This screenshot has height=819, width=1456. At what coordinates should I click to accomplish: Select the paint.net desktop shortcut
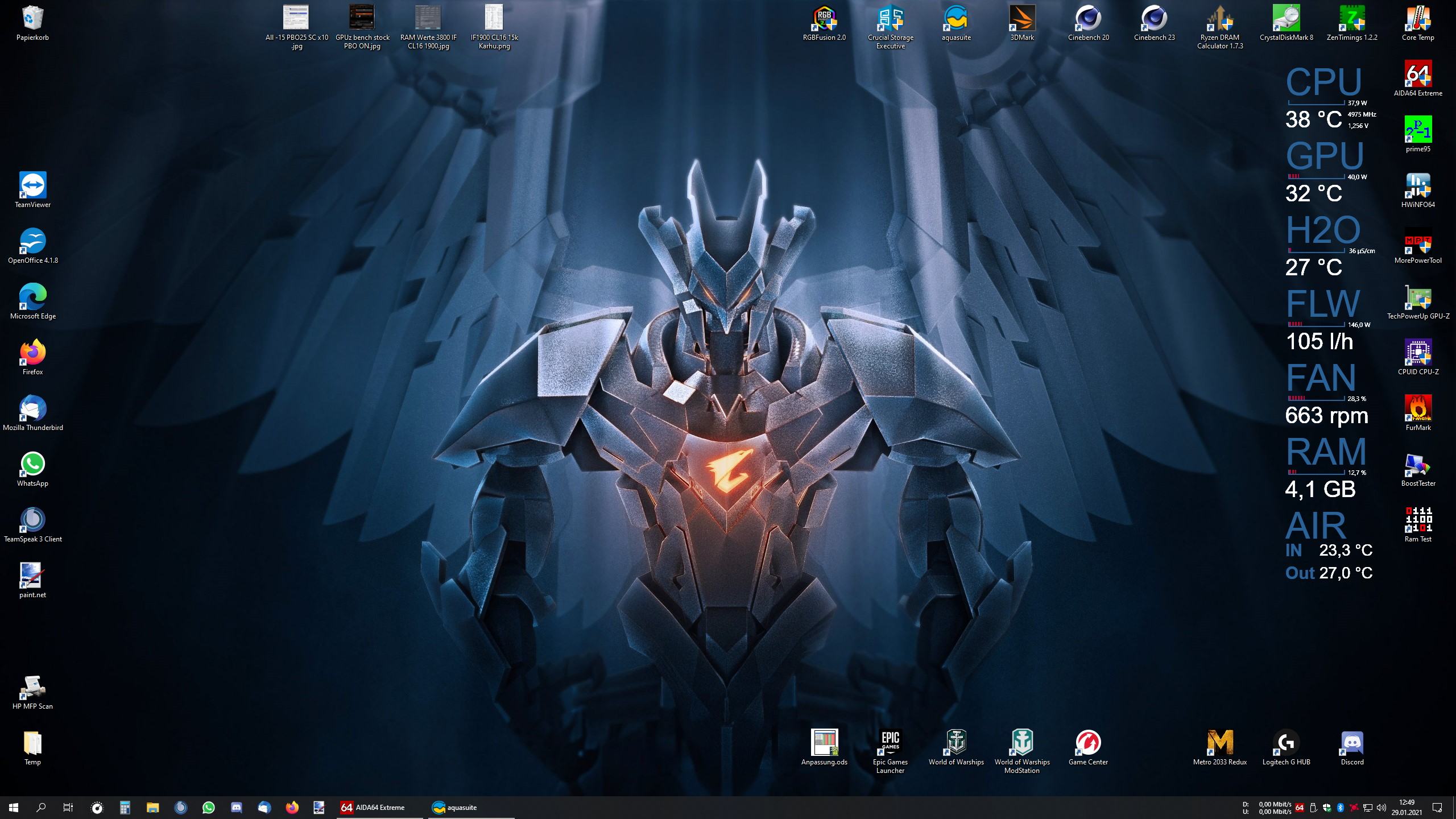pyautogui.click(x=32, y=581)
